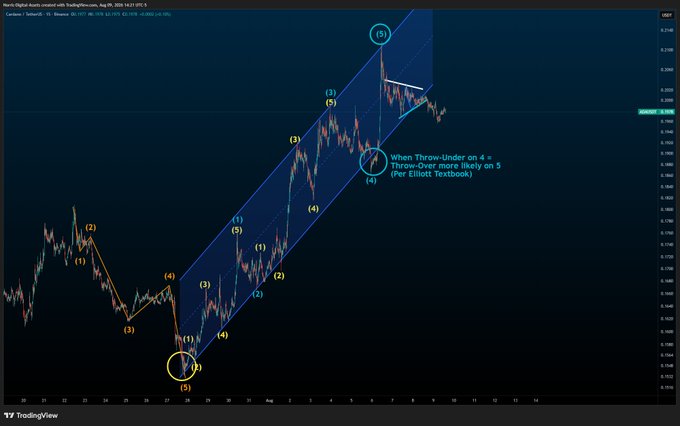Click the 0.2140 price axis label
Viewport: 680px width, 426px height.
pyautogui.click(x=667, y=30)
